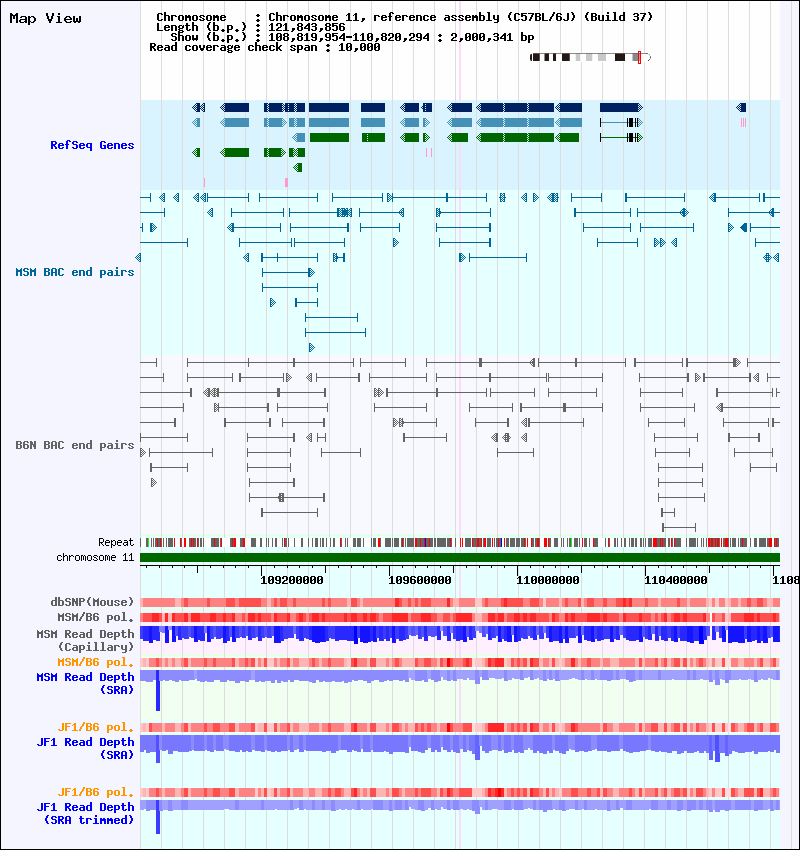The image size is (800, 850).
Task: Click the MSM Read Depth Capillary blue track
Action: [x=460, y=635]
